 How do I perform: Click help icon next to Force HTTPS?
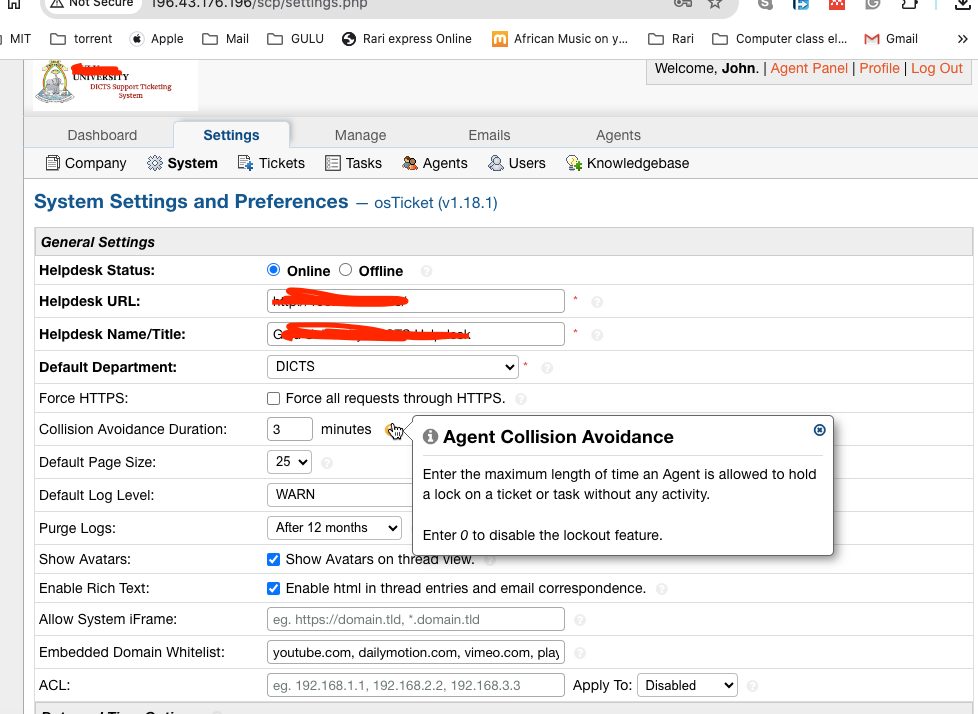click(521, 399)
